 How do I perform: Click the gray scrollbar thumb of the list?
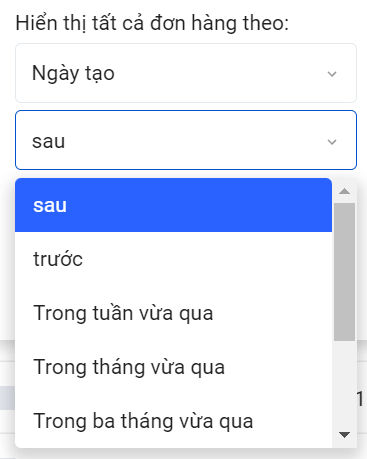(344, 272)
